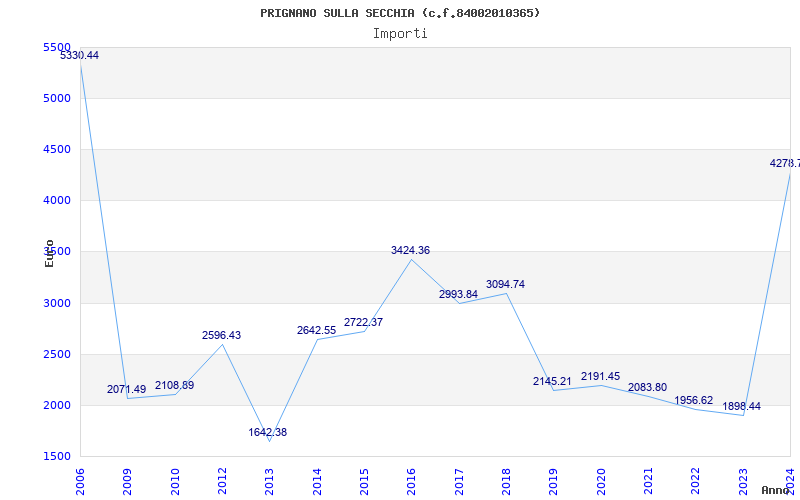Screen dimensions: 800x500
Task: Select the 2500 y-axis tick label
Action: [57, 354]
